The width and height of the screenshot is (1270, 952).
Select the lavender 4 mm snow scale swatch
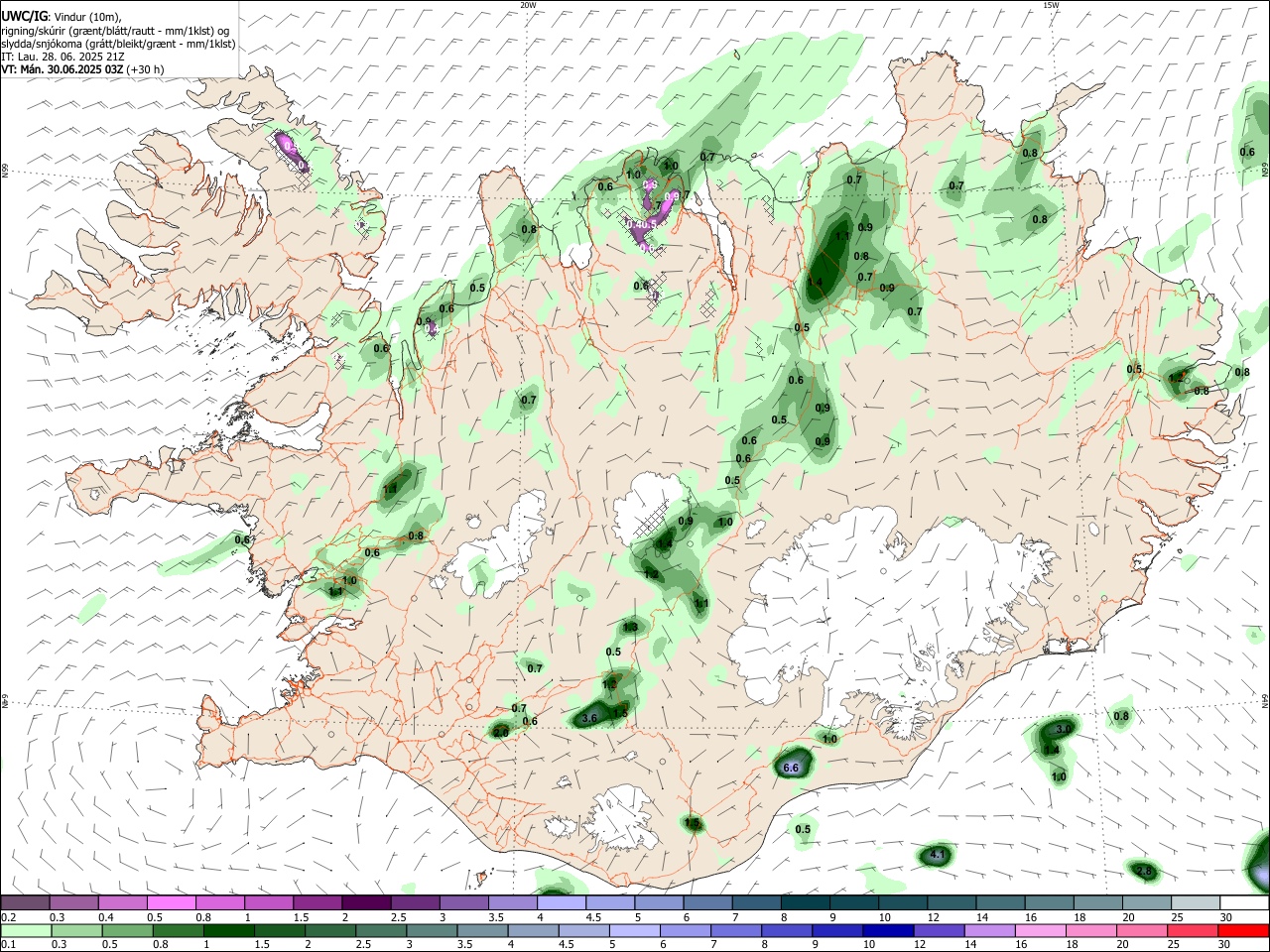(x=561, y=902)
